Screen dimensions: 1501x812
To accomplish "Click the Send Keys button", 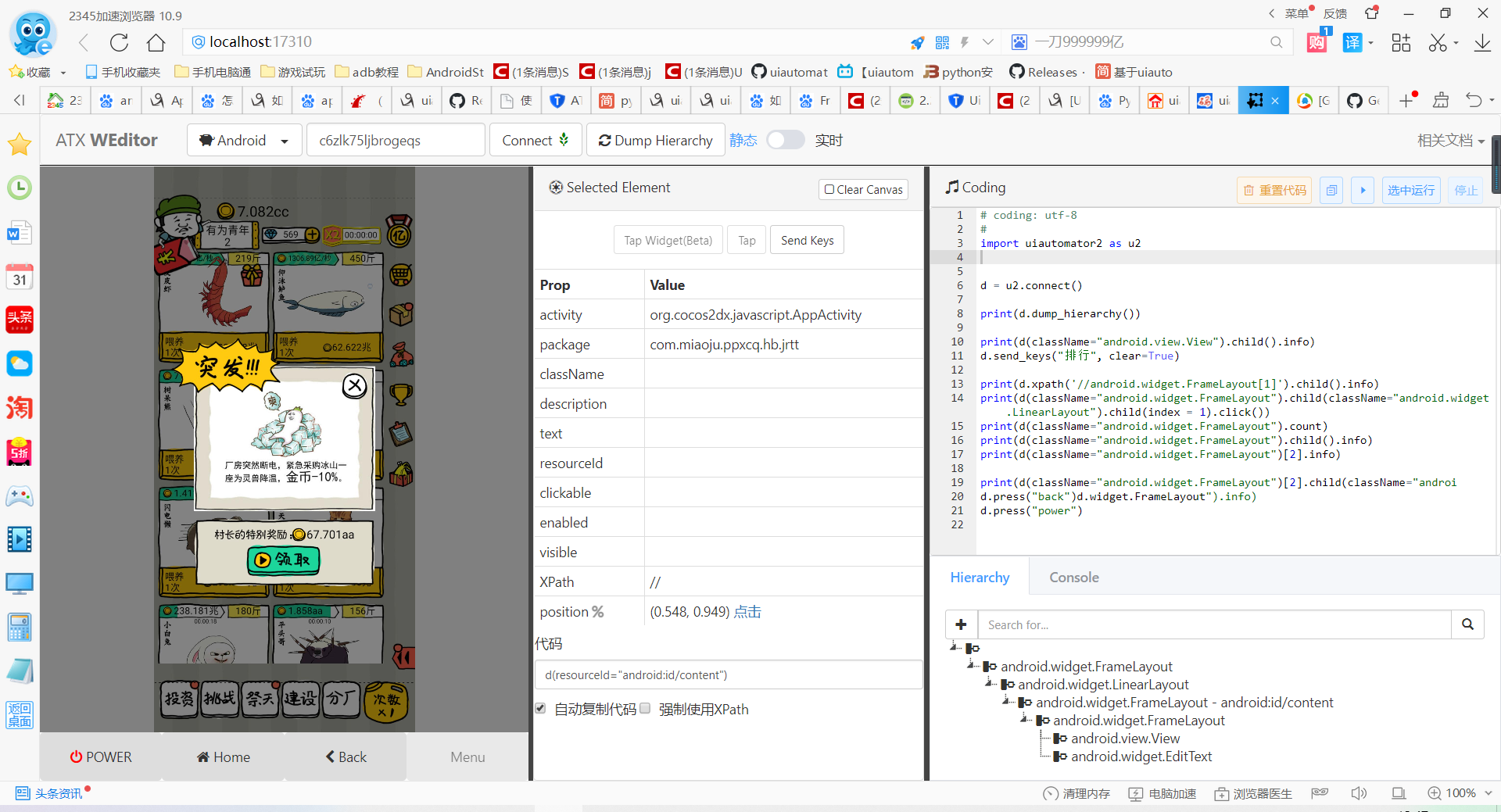I will point(807,240).
